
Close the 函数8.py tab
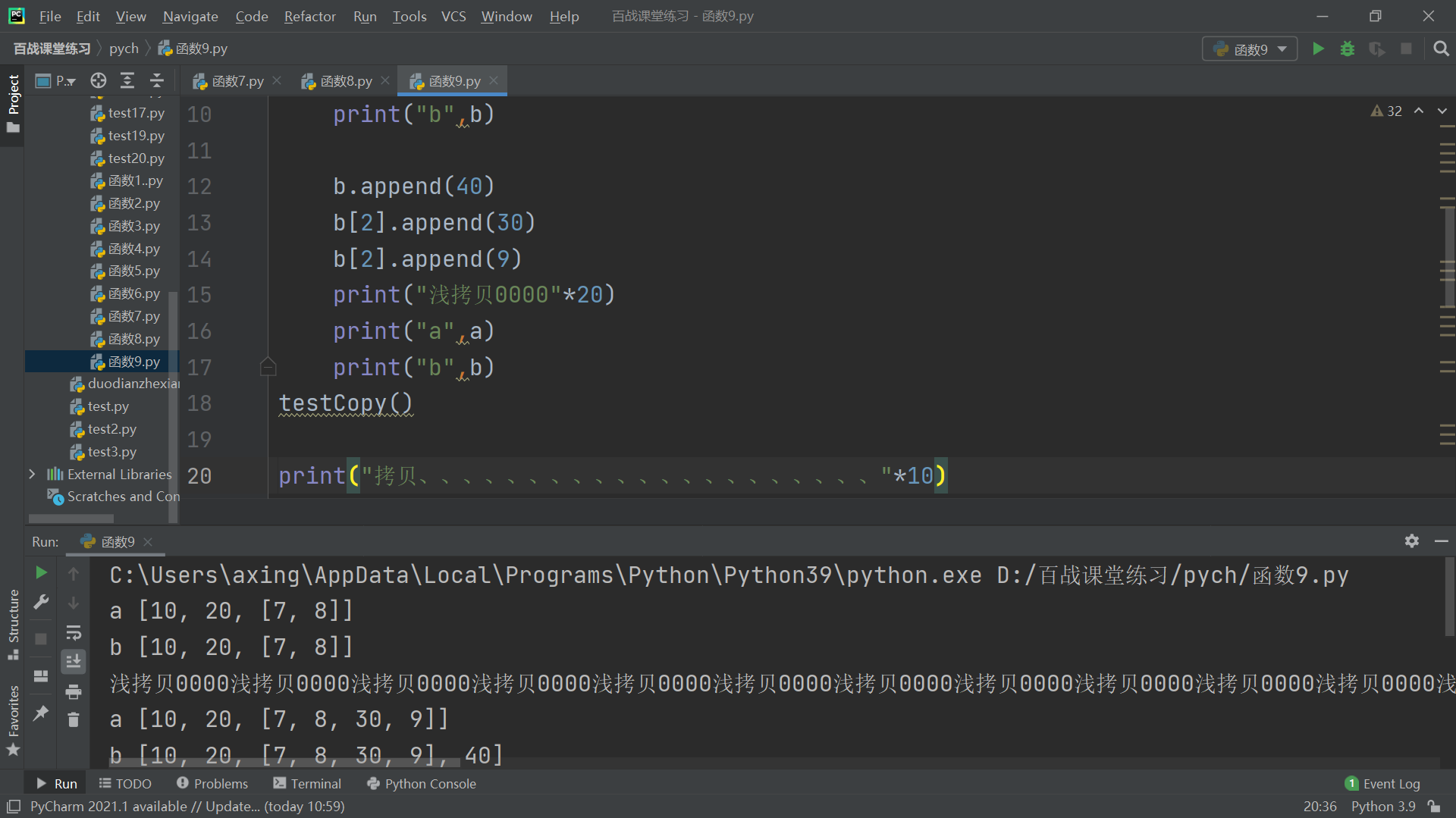(x=385, y=80)
